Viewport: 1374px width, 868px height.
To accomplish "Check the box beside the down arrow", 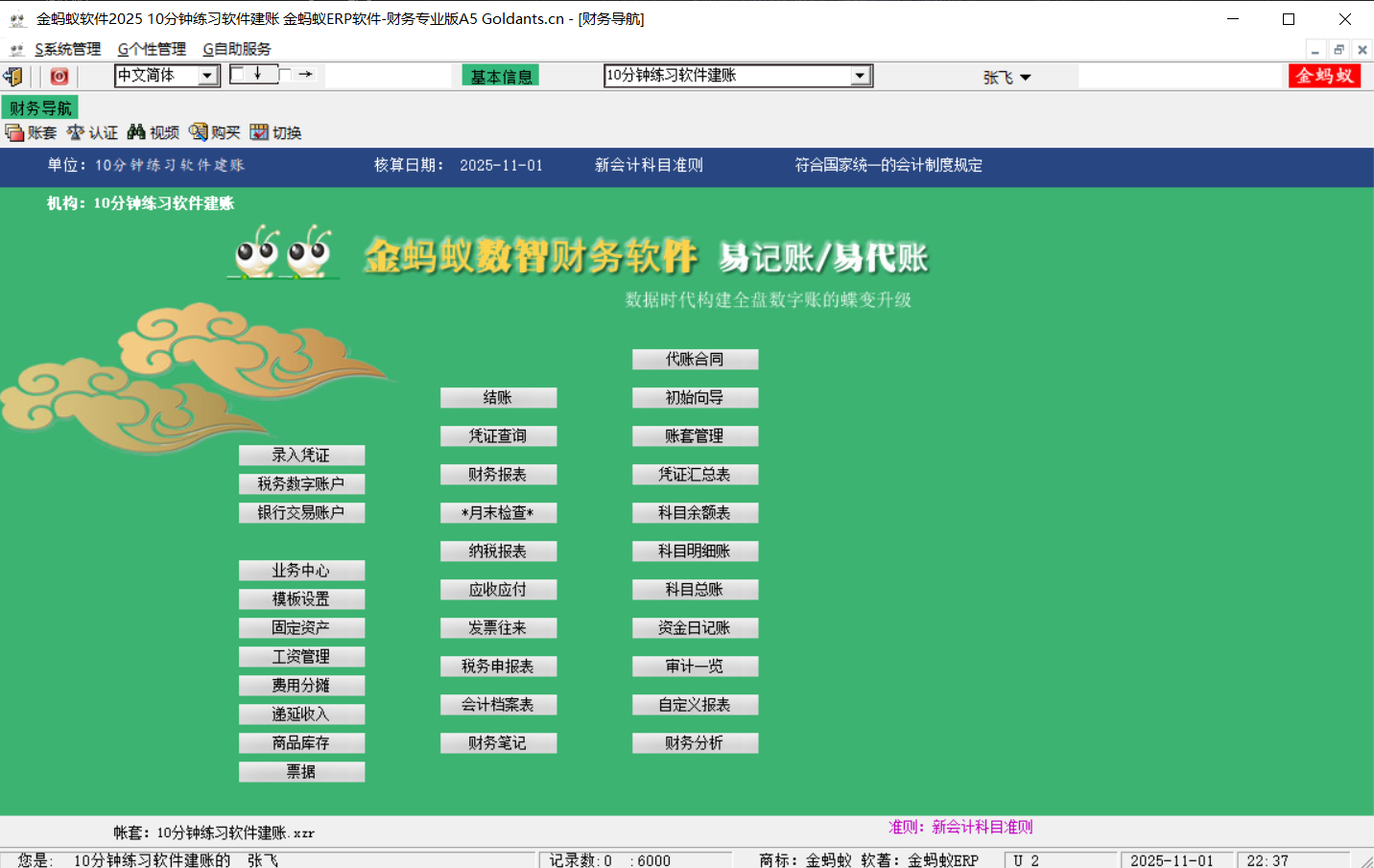I will click(237, 74).
